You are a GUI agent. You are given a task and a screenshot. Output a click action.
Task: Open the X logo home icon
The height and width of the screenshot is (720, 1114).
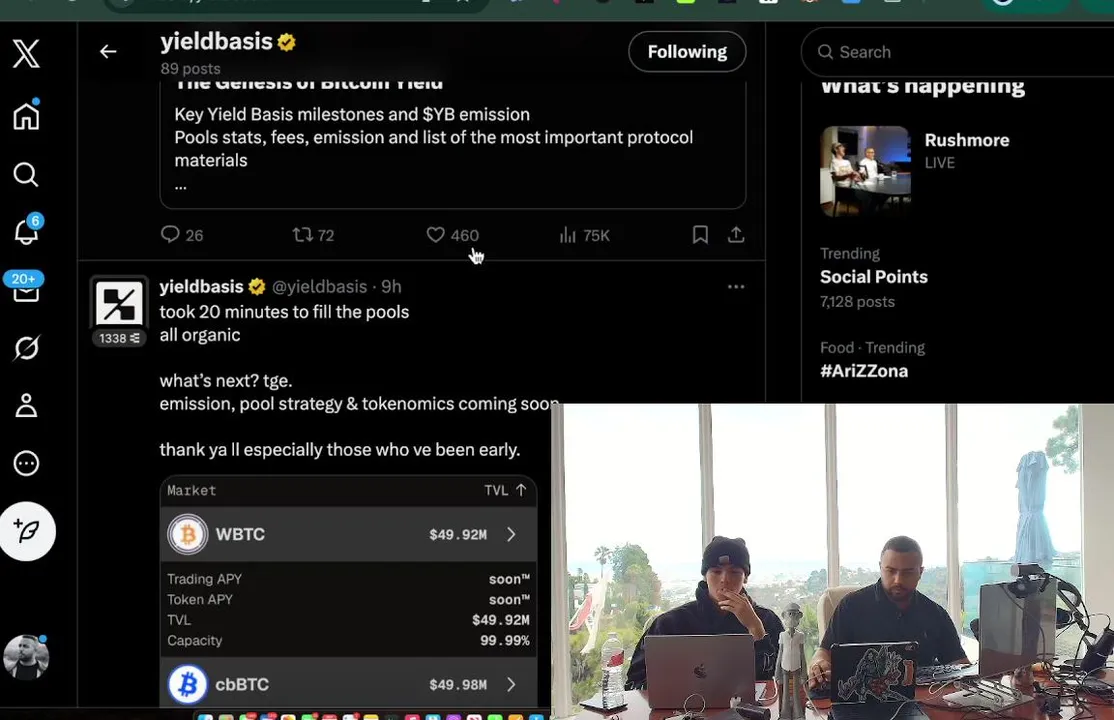[x=26, y=53]
